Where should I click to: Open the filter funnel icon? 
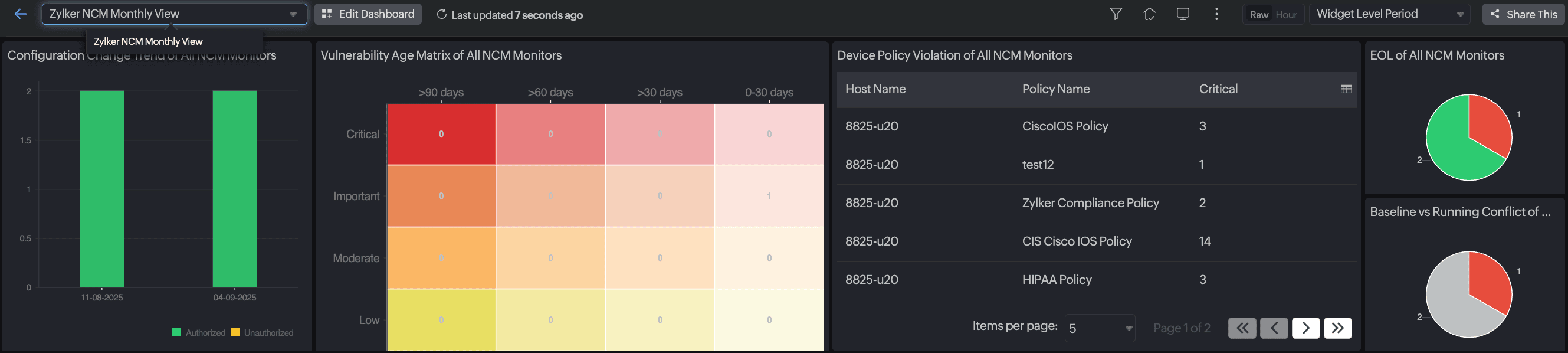1116,14
